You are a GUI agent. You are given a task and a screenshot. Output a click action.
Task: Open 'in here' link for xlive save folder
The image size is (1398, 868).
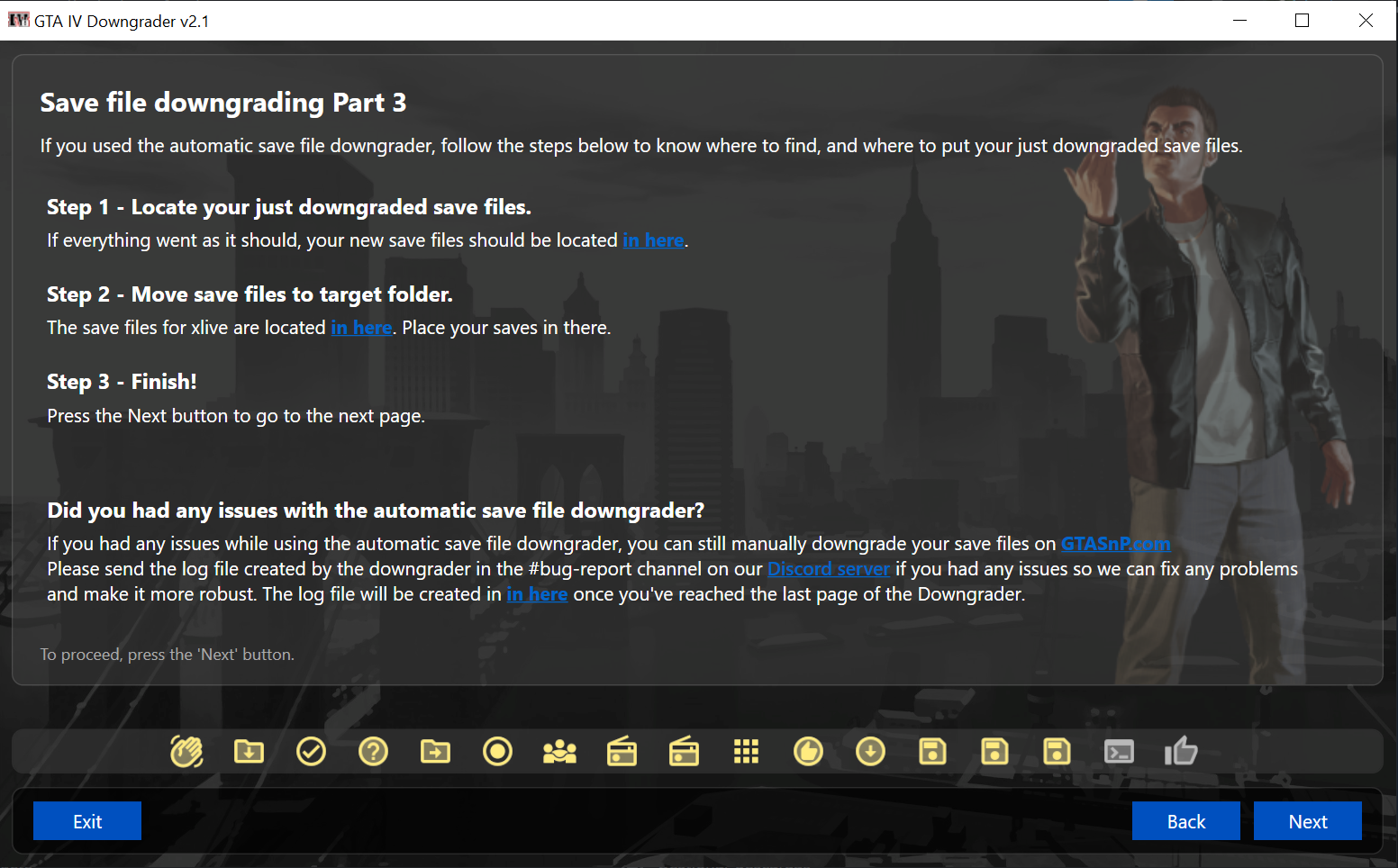click(x=361, y=328)
